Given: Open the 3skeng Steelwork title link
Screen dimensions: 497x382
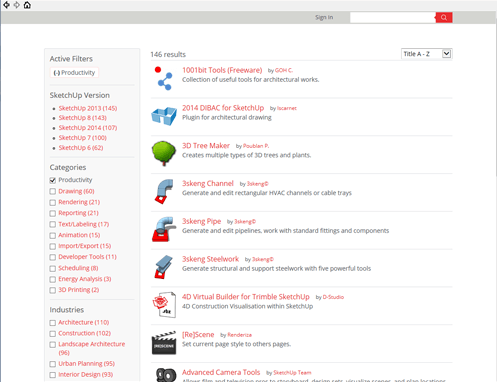Looking at the screenshot, I should [x=210, y=259].
